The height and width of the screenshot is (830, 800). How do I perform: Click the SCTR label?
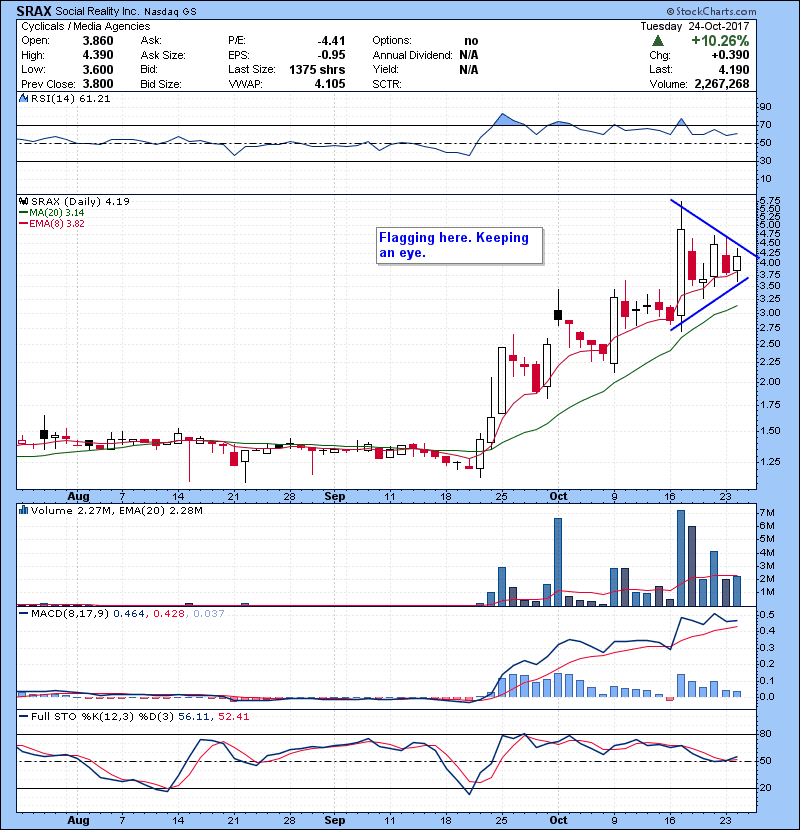(386, 84)
